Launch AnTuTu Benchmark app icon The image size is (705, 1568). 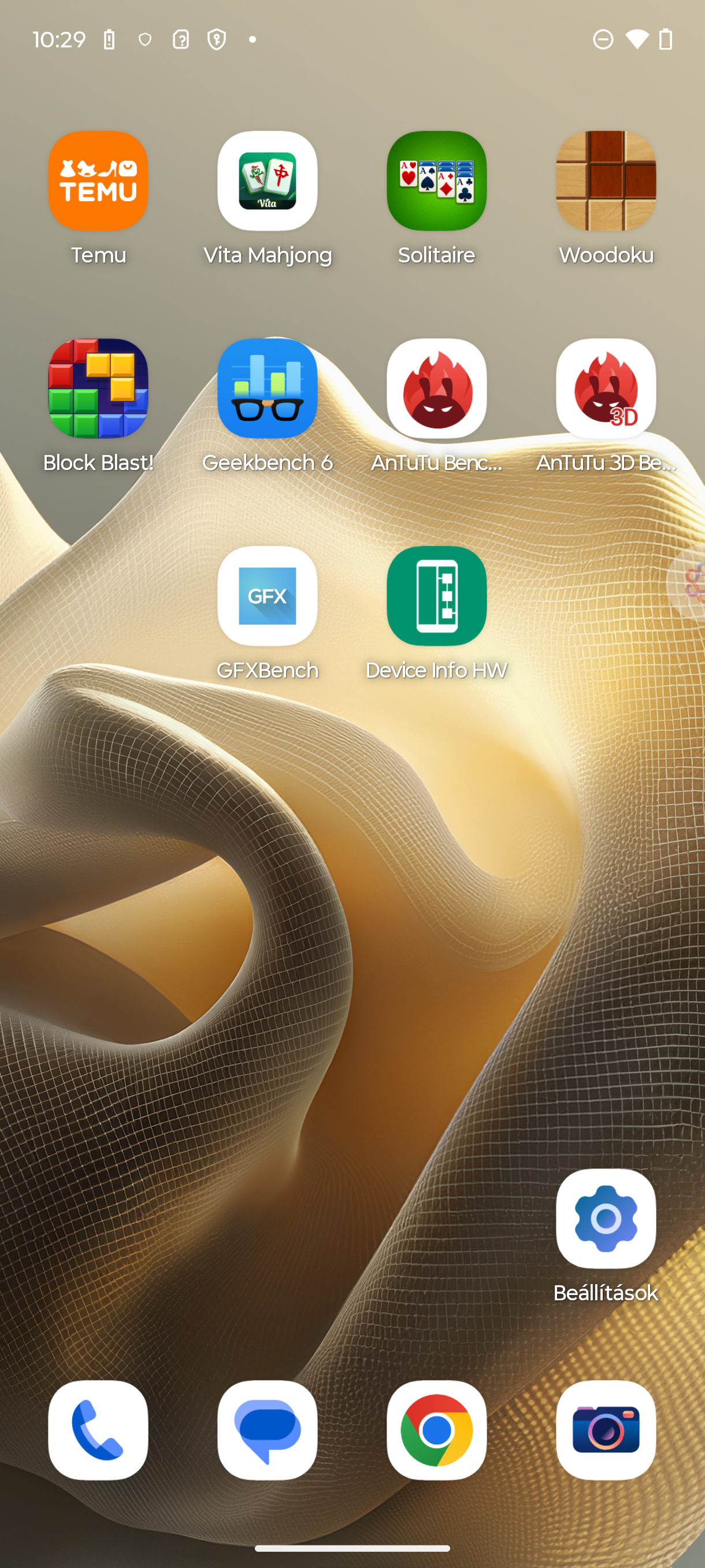(436, 389)
